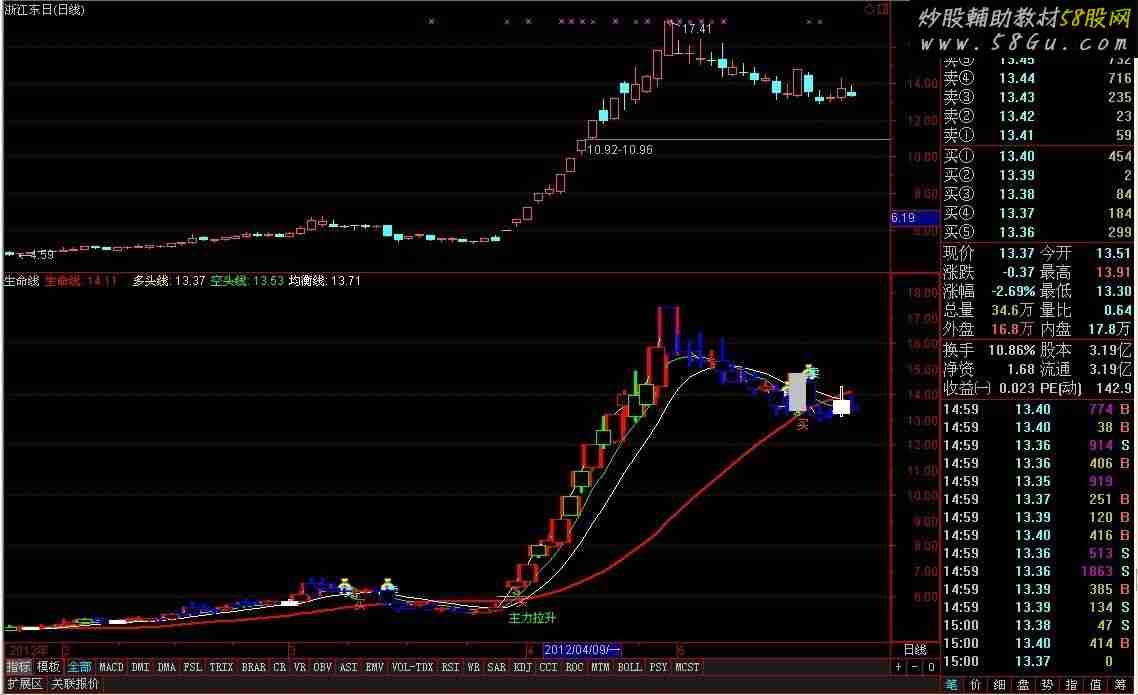Click the 日线 period button
The height and width of the screenshot is (695, 1138).
point(915,649)
